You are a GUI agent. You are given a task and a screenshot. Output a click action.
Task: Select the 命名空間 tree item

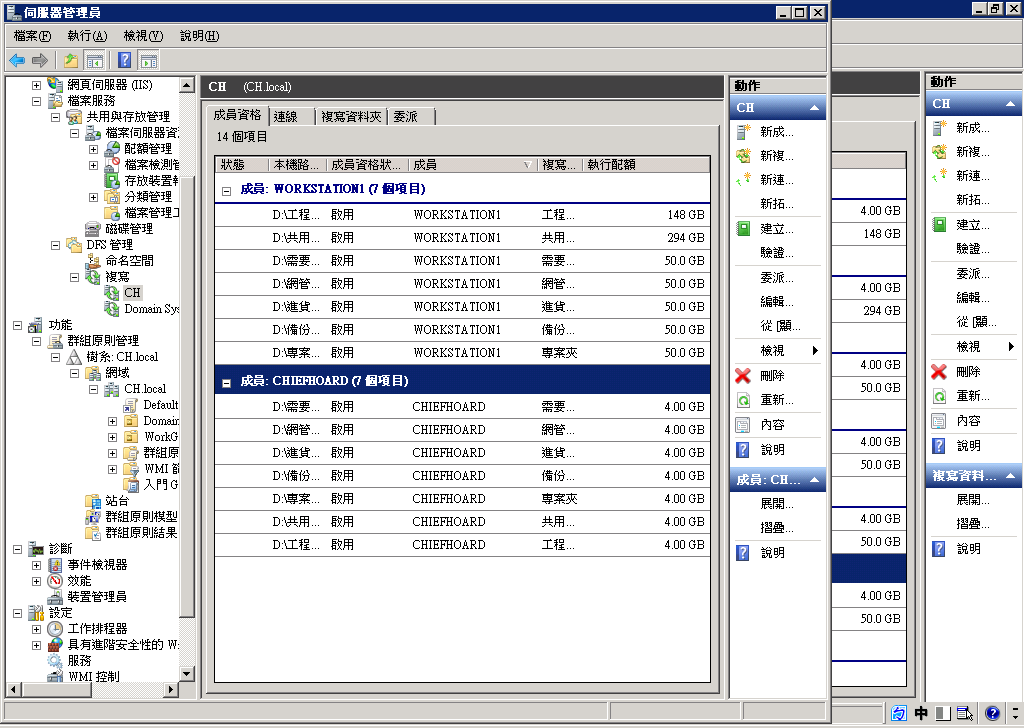[129, 261]
